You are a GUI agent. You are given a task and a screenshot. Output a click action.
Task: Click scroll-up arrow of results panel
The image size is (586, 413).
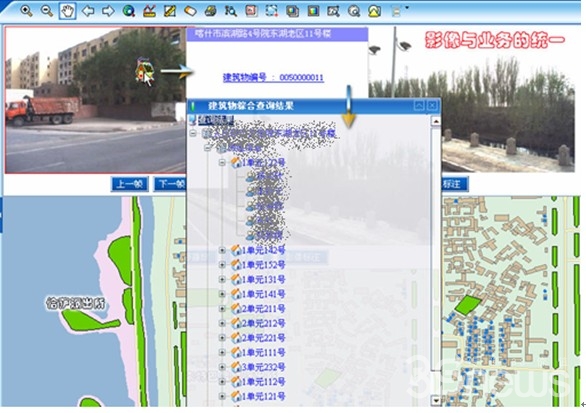click(x=436, y=121)
